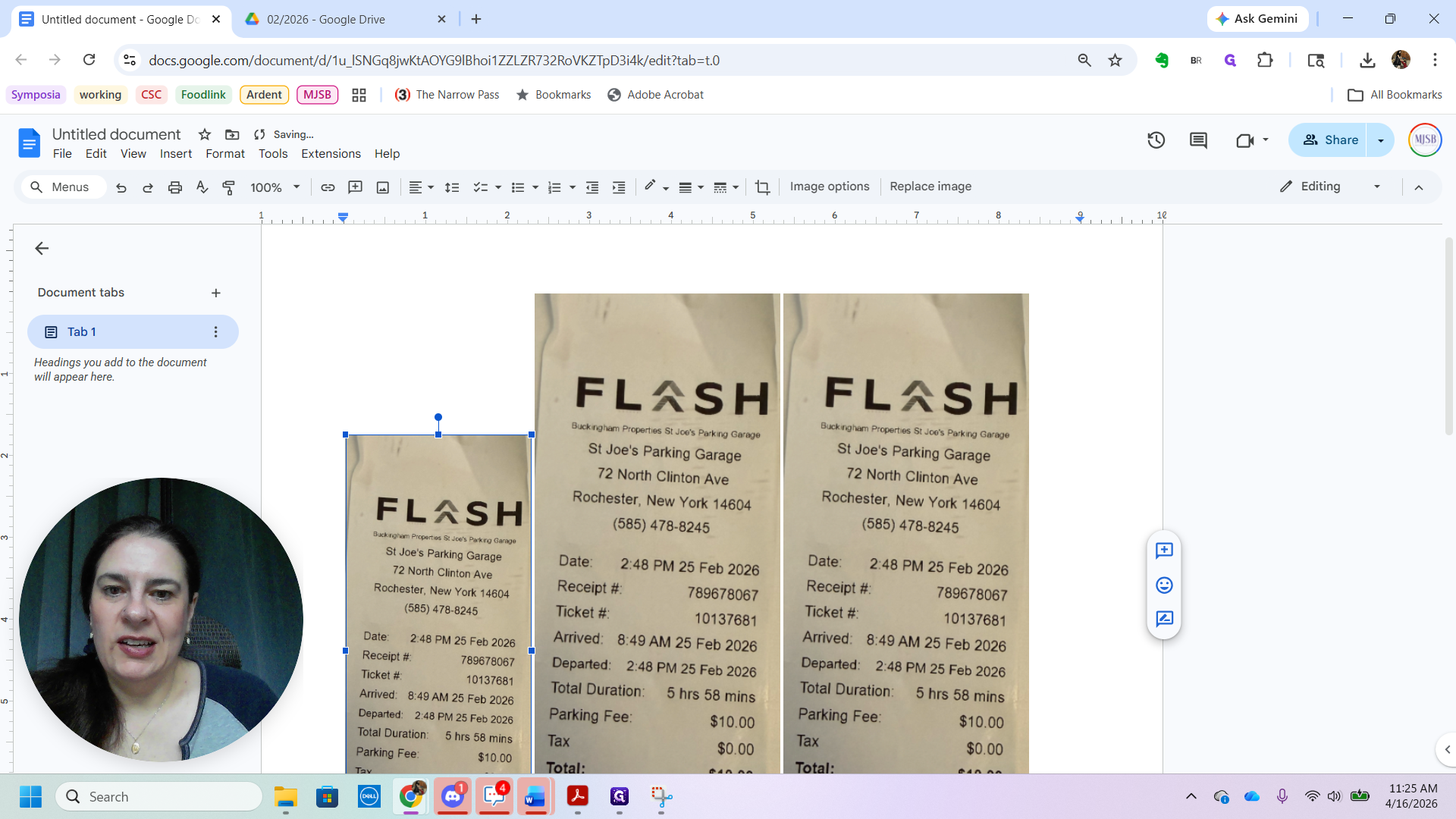
Task: Click the Spelling and grammar check icon
Action: point(202,187)
